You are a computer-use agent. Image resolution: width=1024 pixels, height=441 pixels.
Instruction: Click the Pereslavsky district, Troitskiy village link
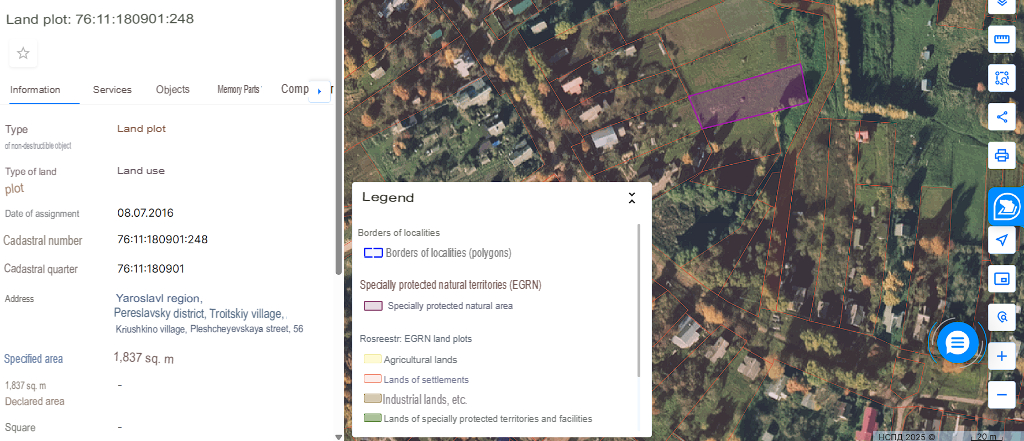tap(199, 313)
